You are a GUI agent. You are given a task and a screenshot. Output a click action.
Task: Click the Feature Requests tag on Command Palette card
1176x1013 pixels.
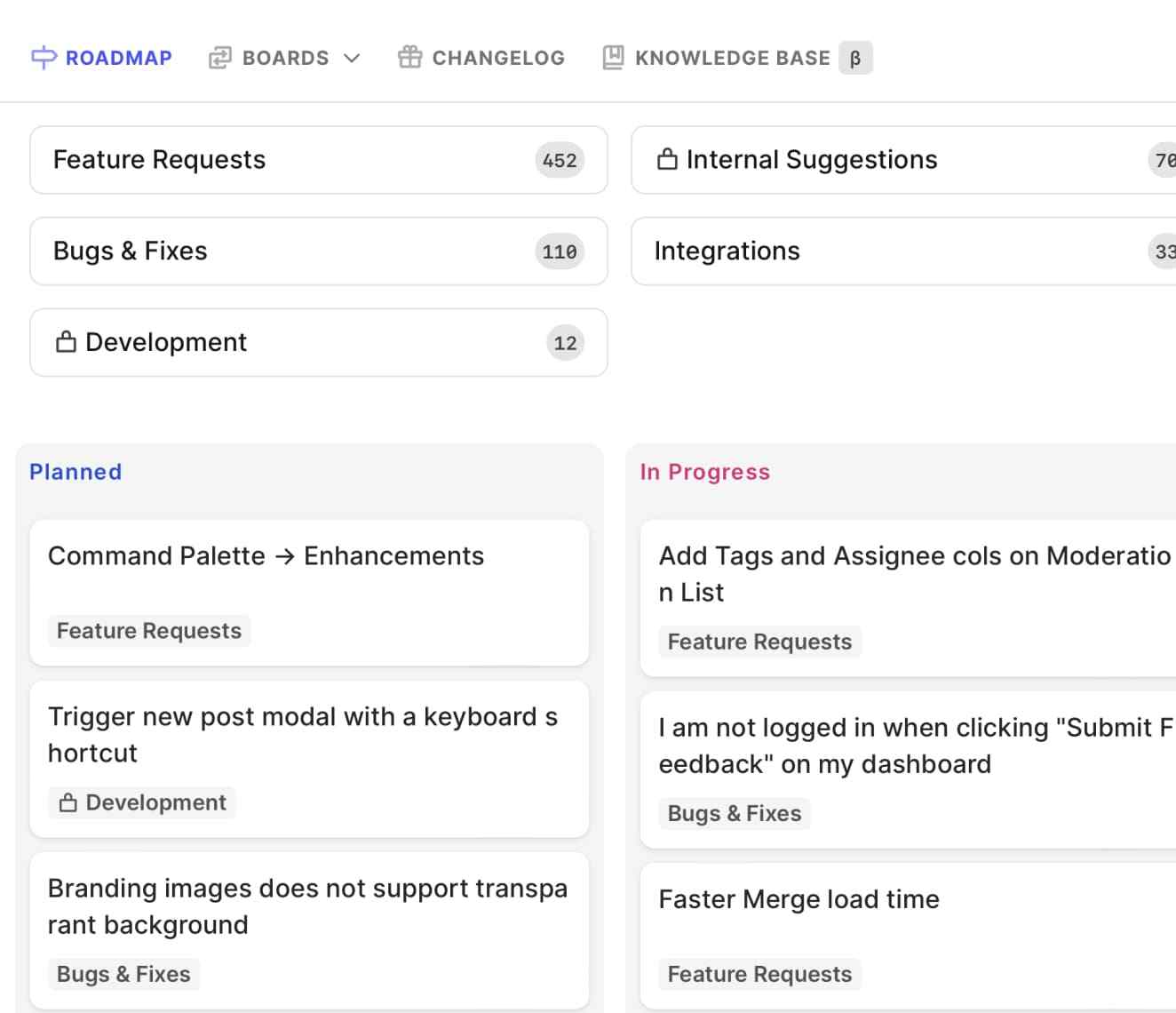148,630
